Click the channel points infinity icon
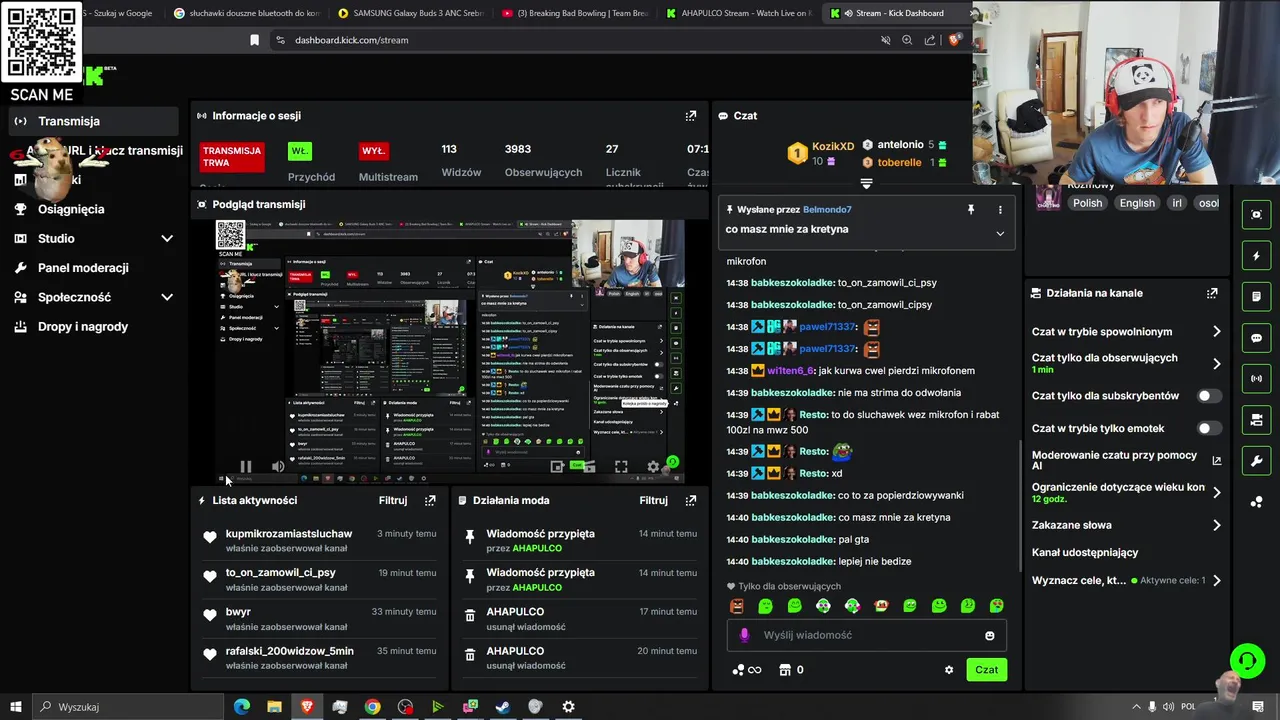 (747, 670)
